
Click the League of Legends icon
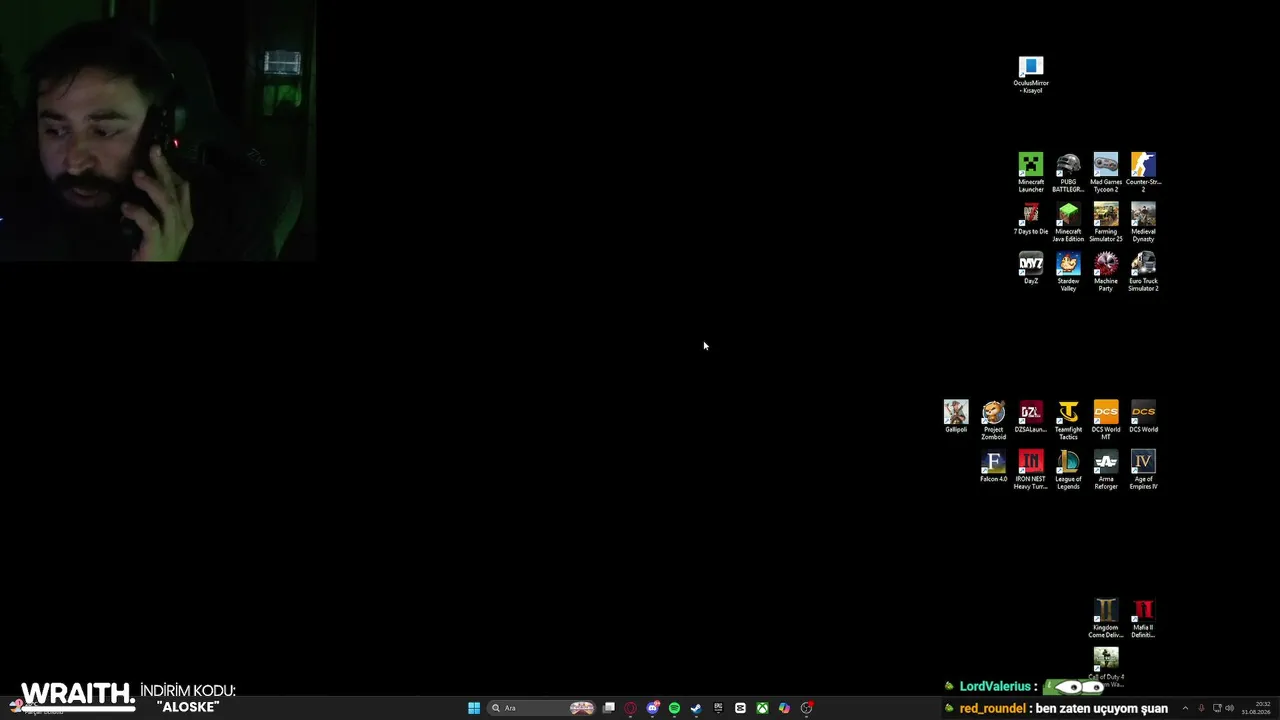1068,470
